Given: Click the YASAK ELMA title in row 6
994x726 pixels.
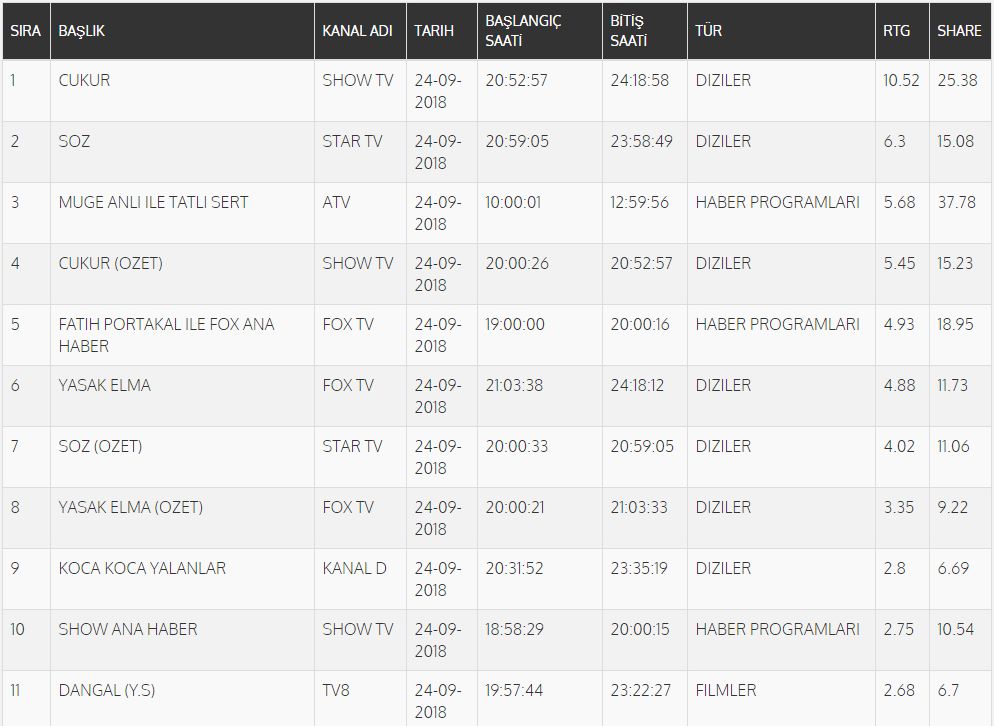Looking at the screenshot, I should click(105, 385).
